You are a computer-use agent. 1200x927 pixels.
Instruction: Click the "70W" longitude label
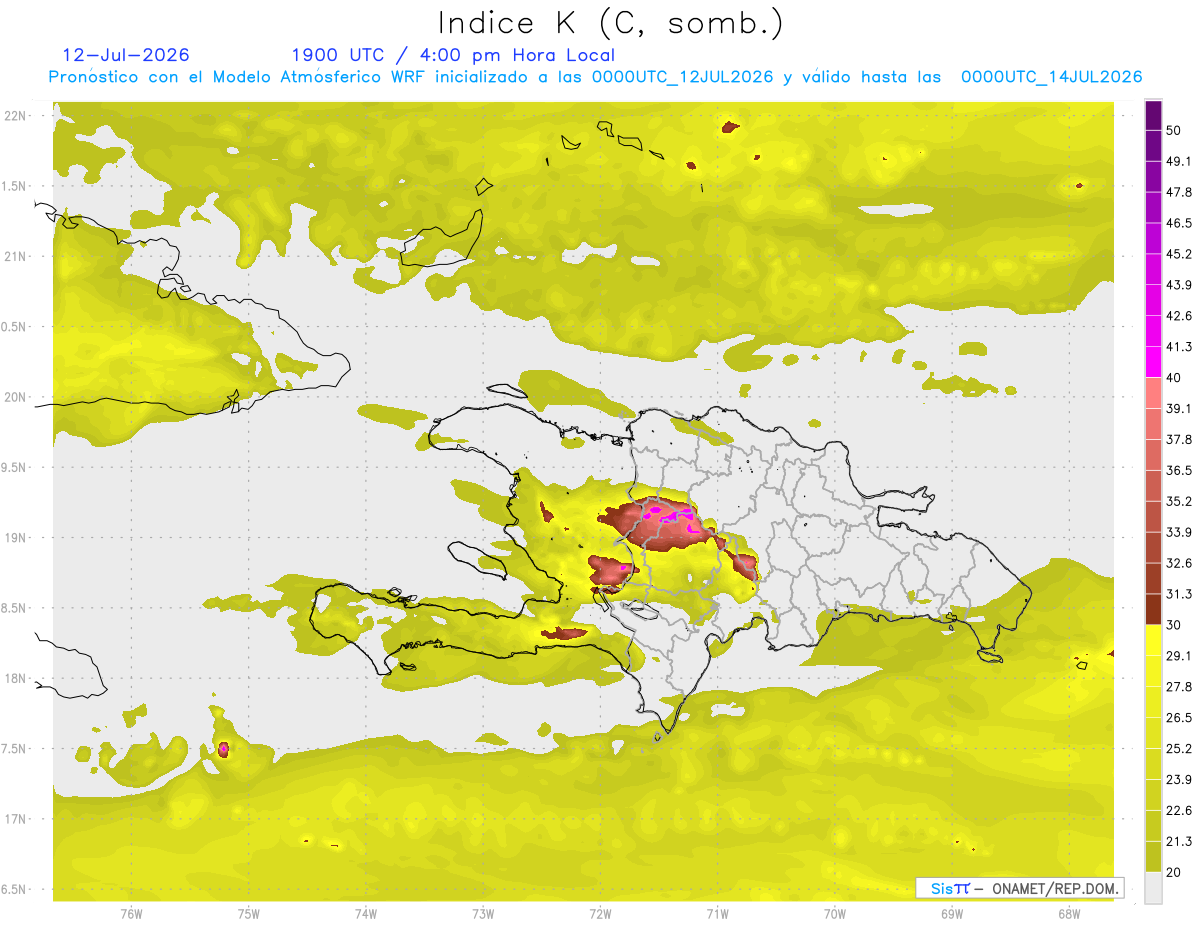coord(835,914)
